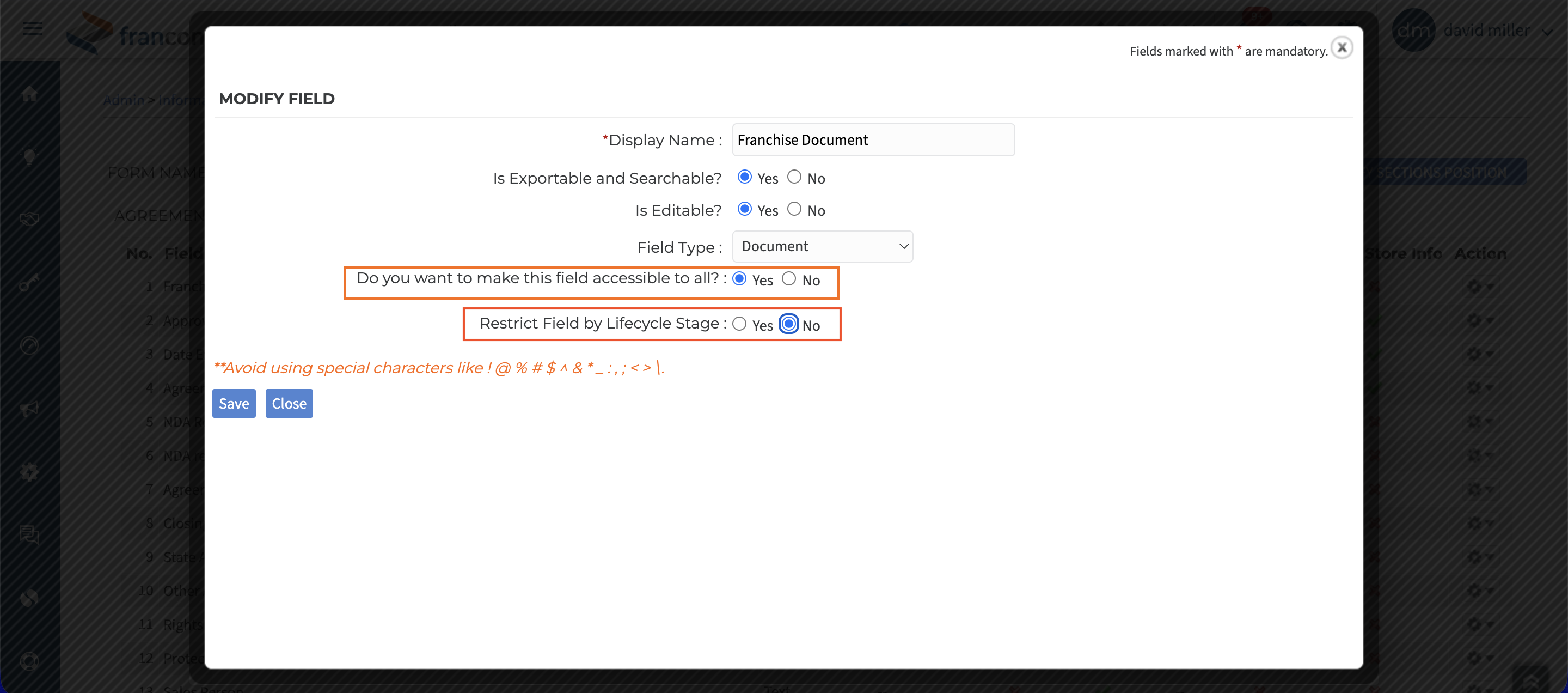
Task: Close the Modify Field dialog with X icon
Action: pos(1342,47)
